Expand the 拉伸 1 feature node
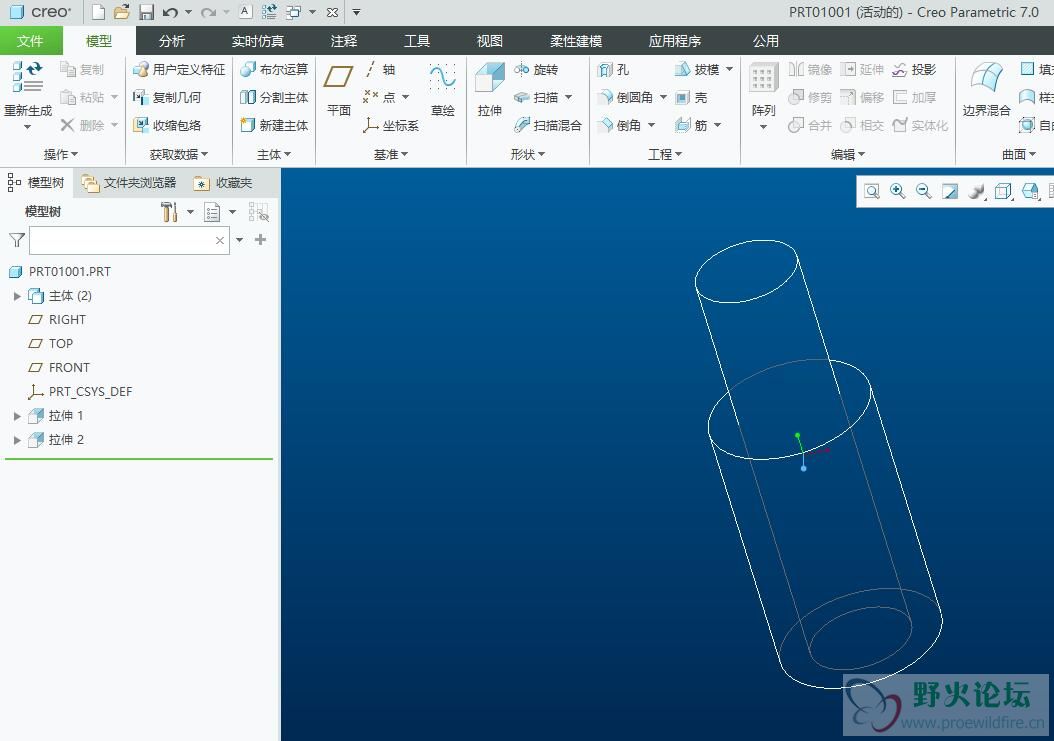1054x741 pixels. click(17, 416)
